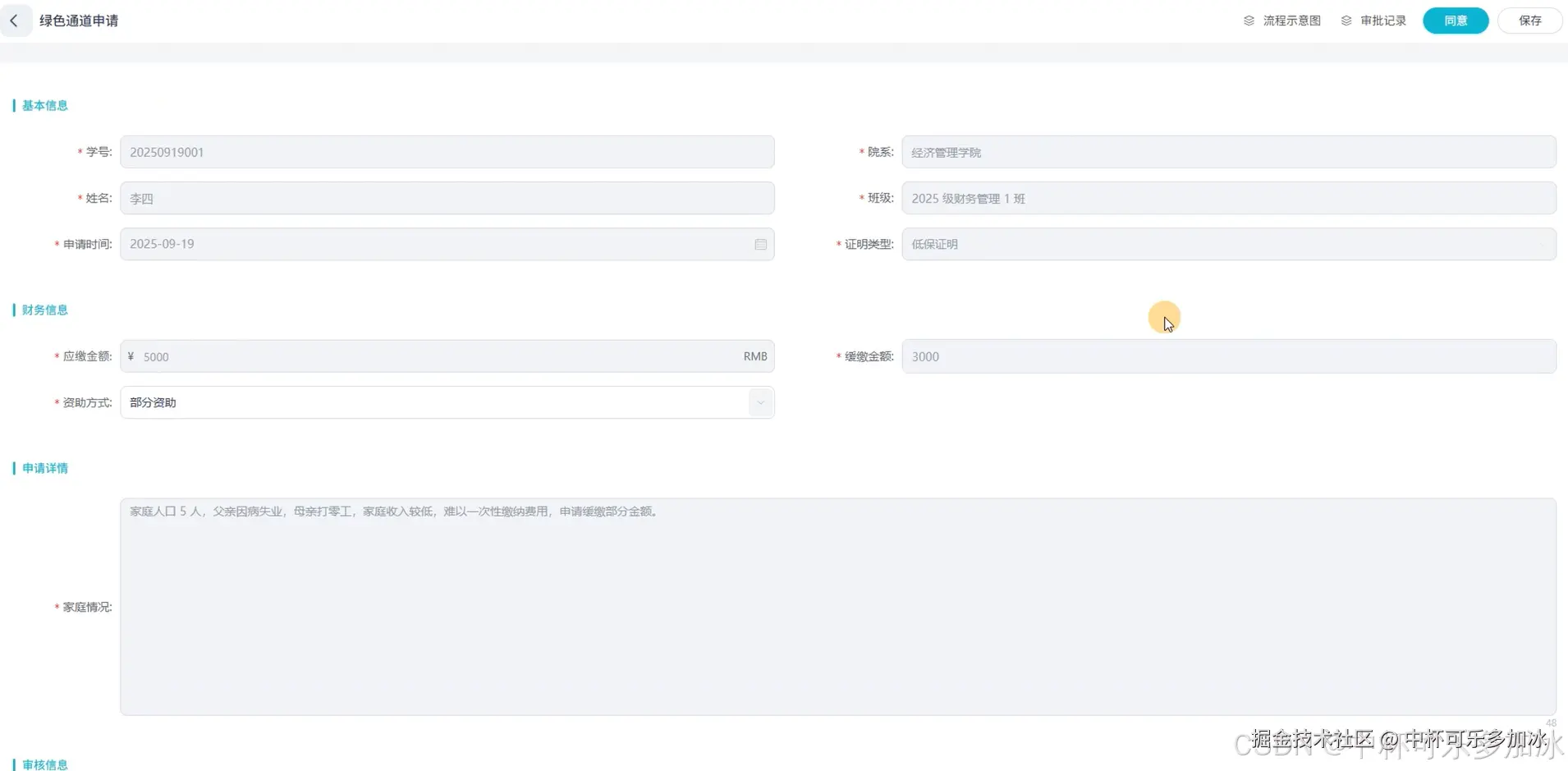Screen dimensions: 1568x771
Task: Click the 资助方式 field label
Action: 87,402
